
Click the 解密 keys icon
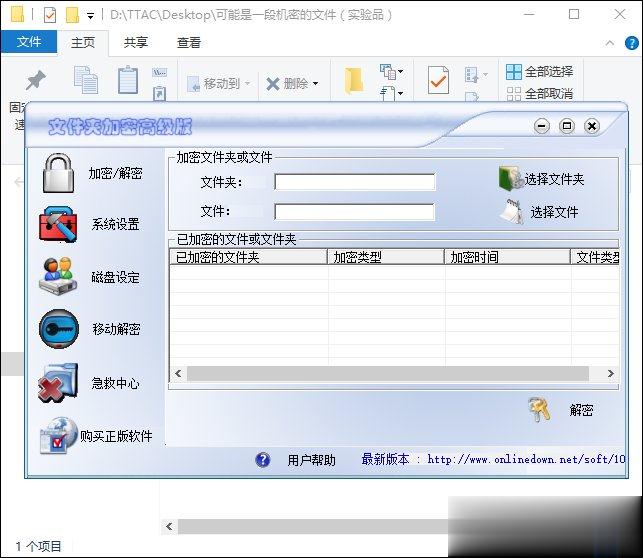coord(540,410)
